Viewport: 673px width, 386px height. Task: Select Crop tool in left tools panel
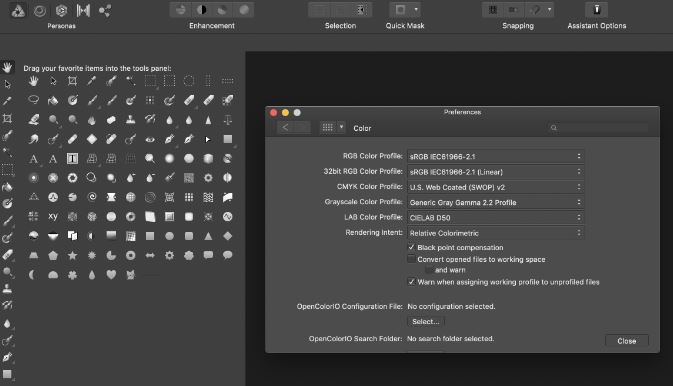[7, 118]
